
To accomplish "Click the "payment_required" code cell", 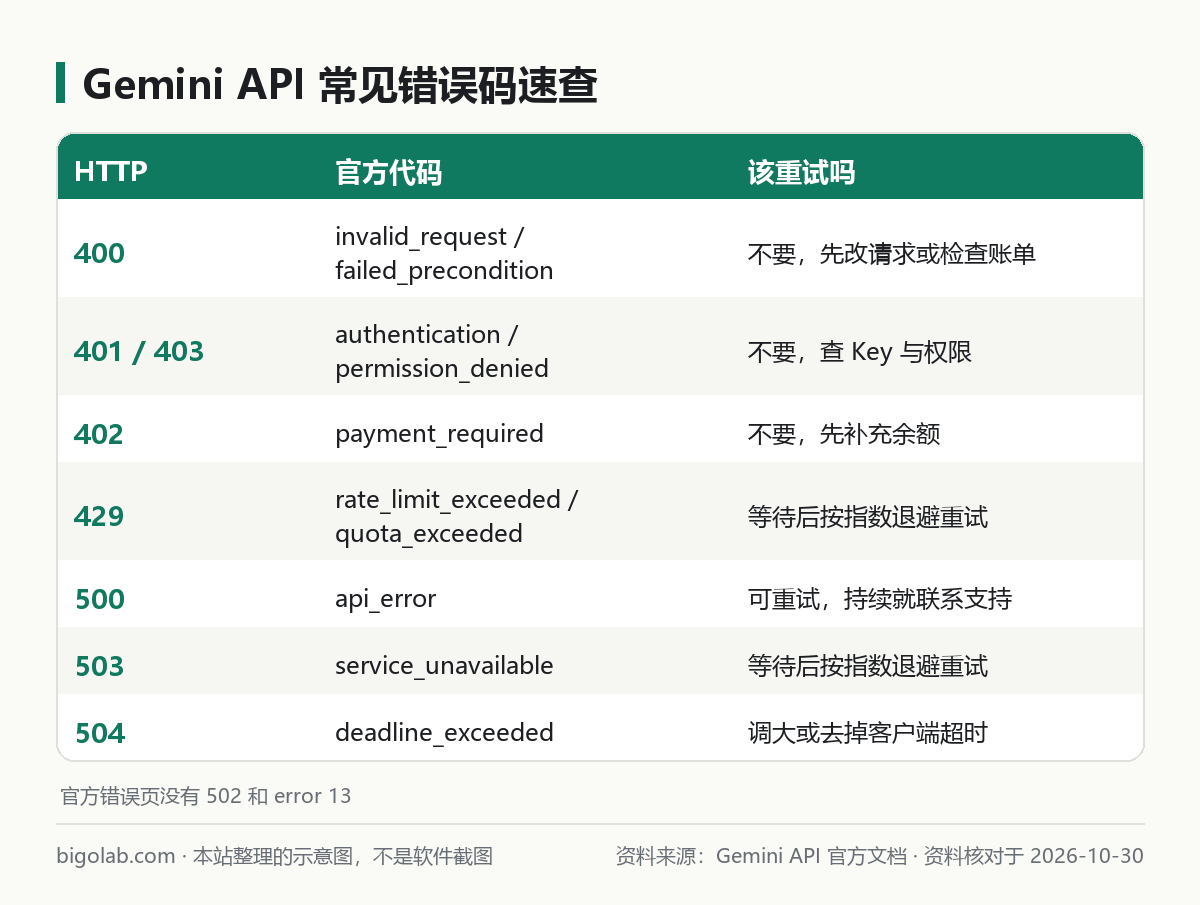I will [x=439, y=433].
